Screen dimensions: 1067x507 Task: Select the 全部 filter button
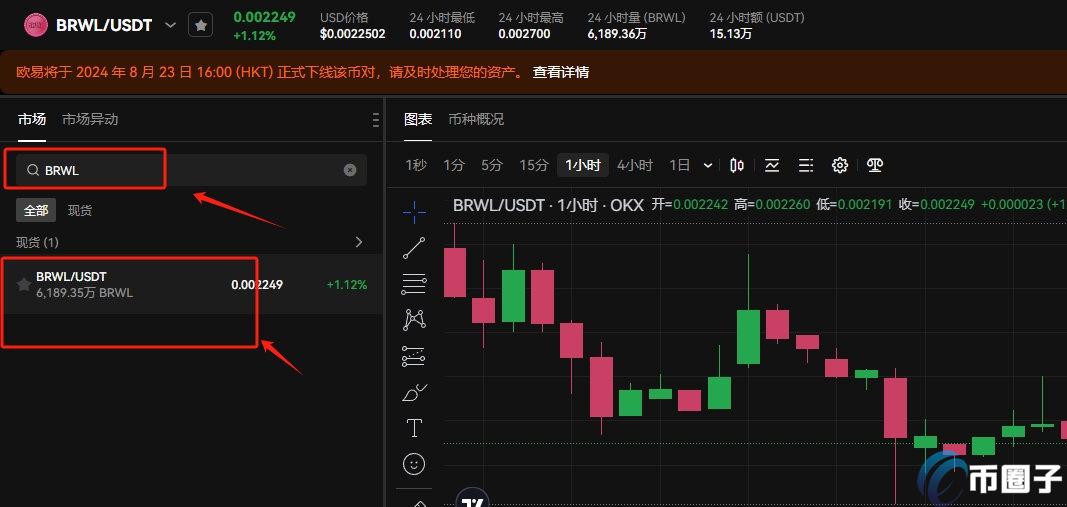coord(36,211)
